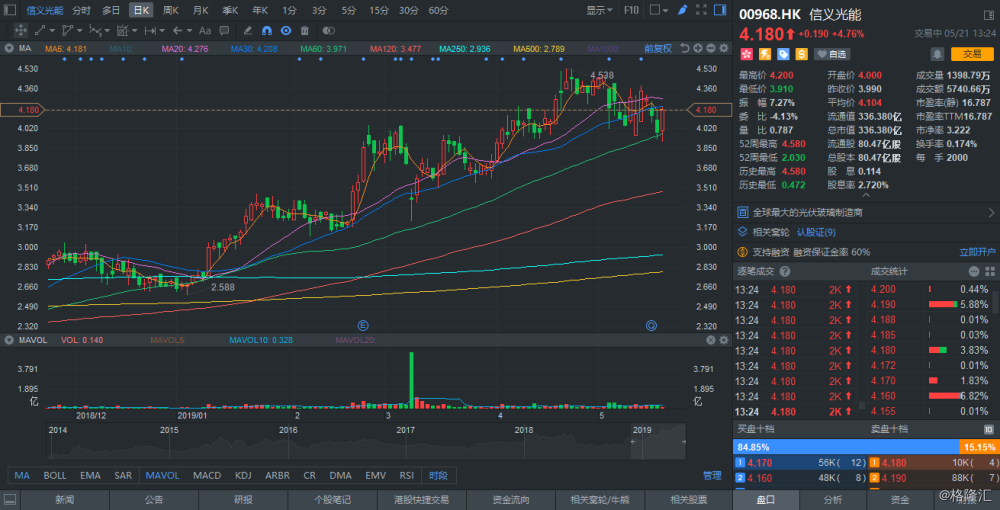Open the chart layout square dropdown
The height and width of the screenshot is (510, 1000).
[x=659, y=10]
